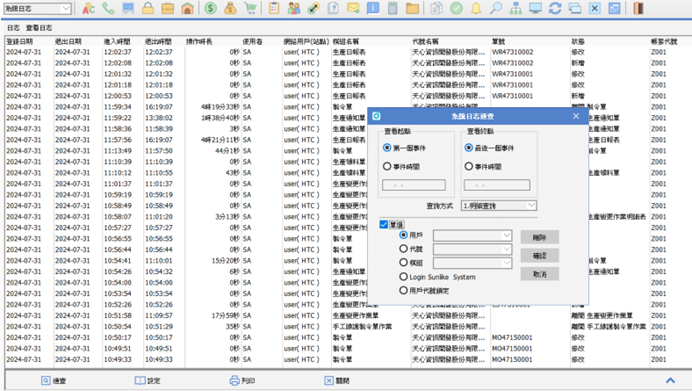Toggle the checkbox above the 用戶 radio

click(x=384, y=225)
